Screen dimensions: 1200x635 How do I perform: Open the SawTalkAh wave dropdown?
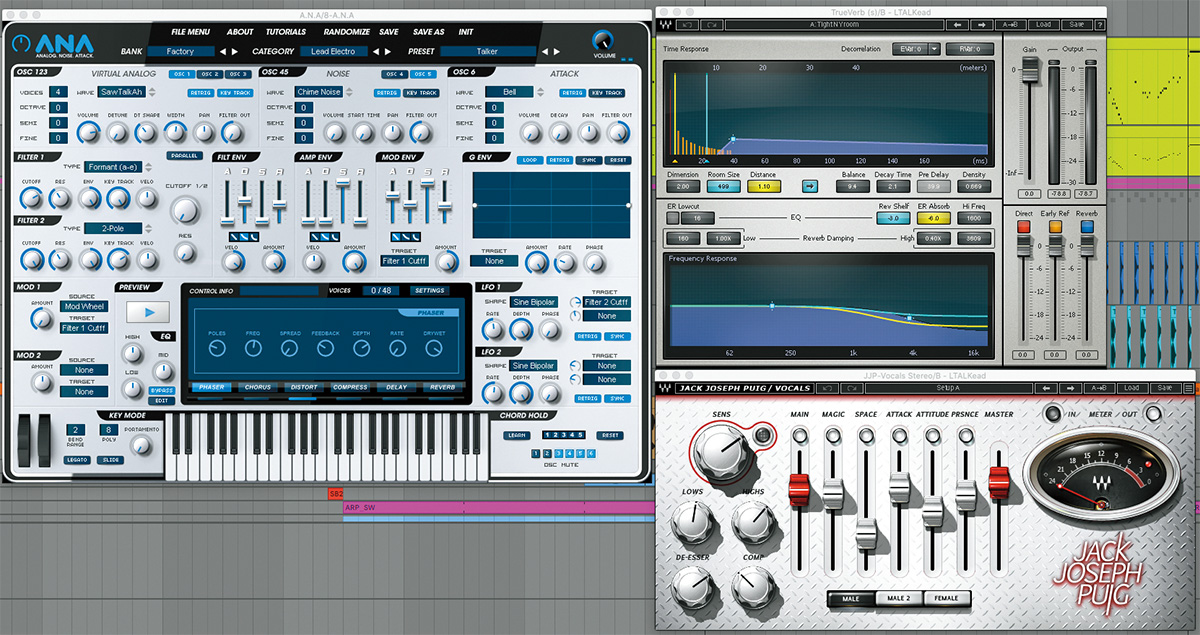coord(122,92)
